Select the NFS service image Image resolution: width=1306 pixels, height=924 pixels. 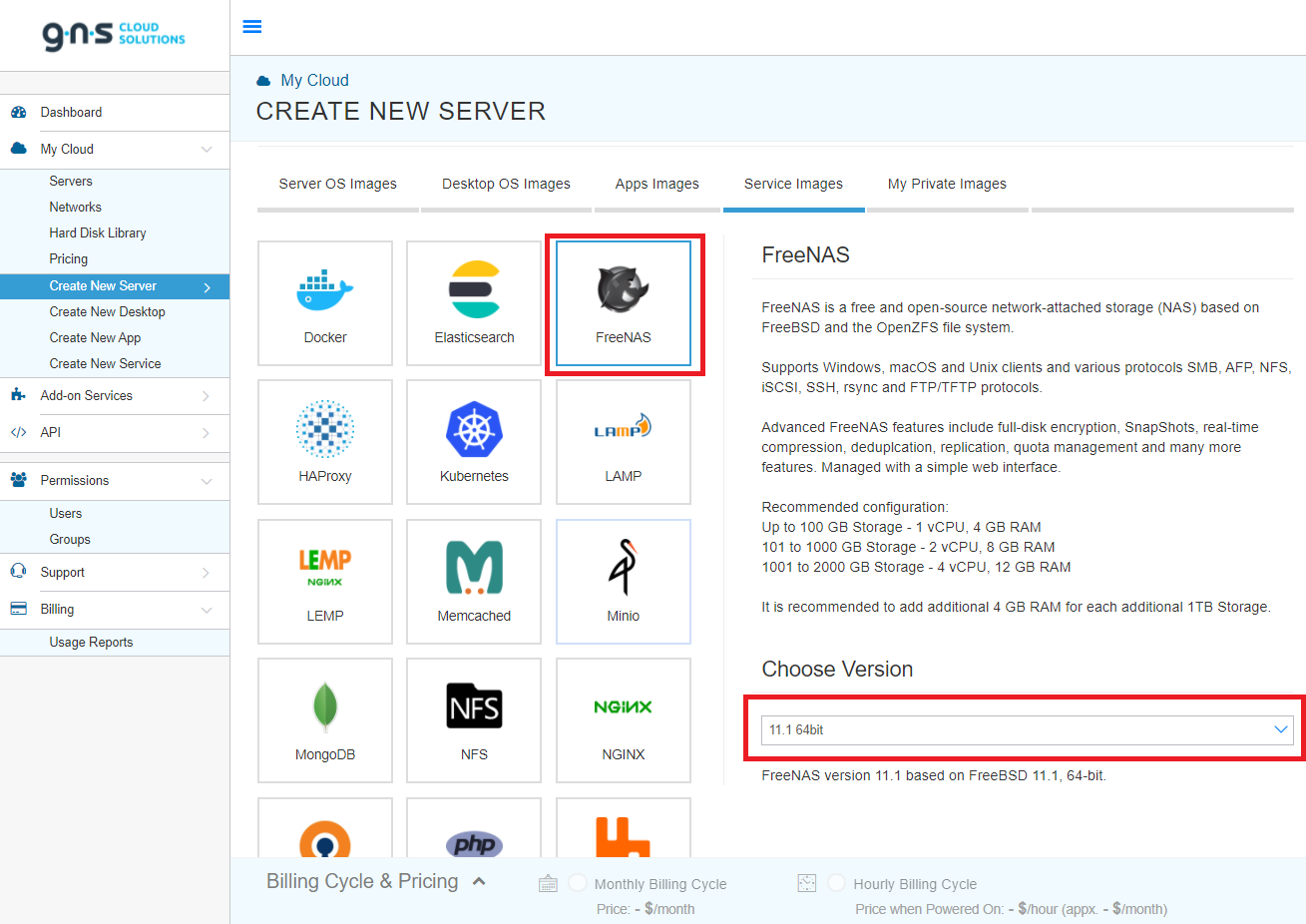pyautogui.click(x=474, y=720)
